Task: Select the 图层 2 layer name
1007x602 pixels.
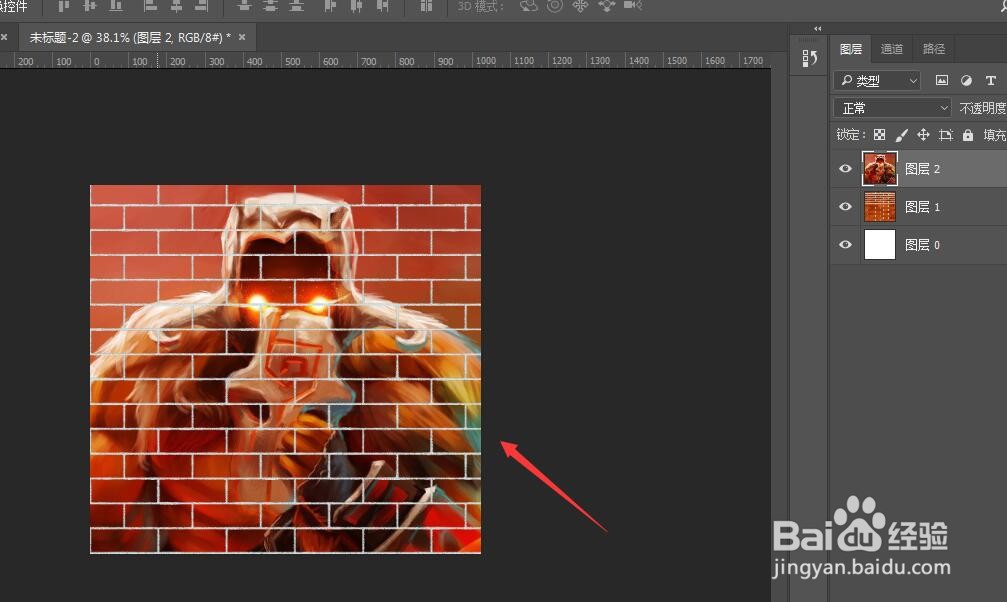Action: coord(922,169)
